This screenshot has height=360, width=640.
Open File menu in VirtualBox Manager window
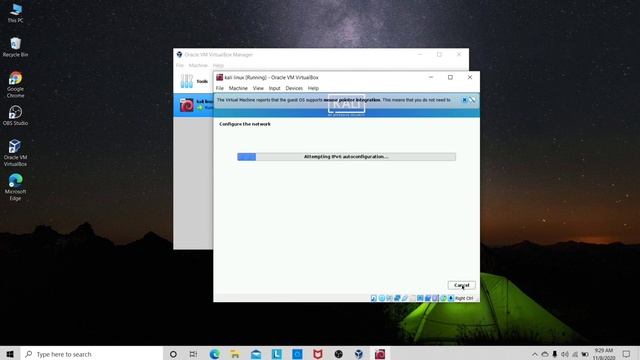click(180, 65)
